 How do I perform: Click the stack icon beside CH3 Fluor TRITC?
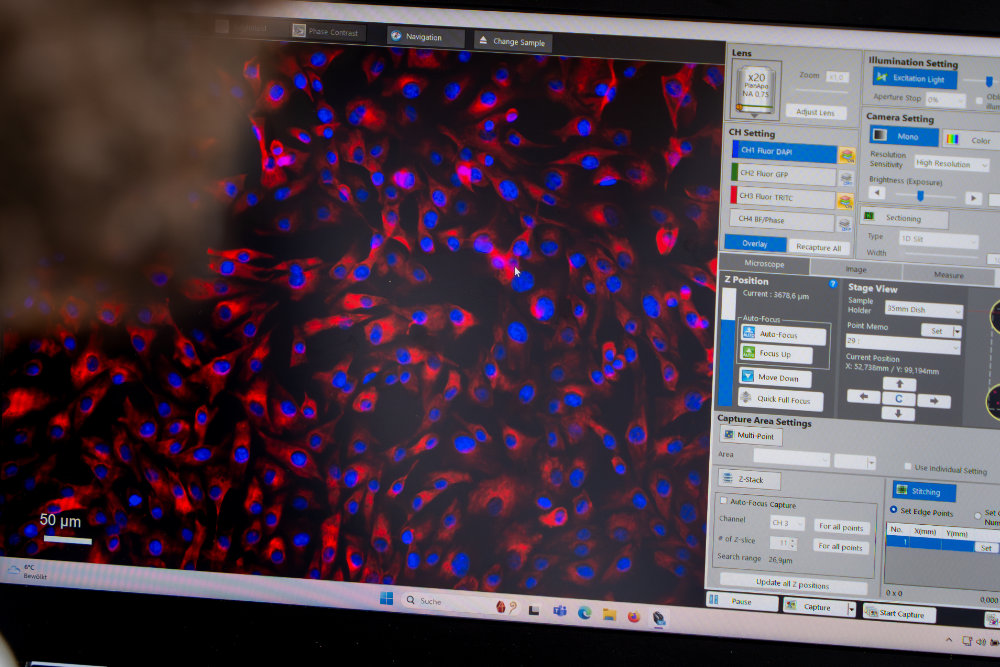[846, 200]
